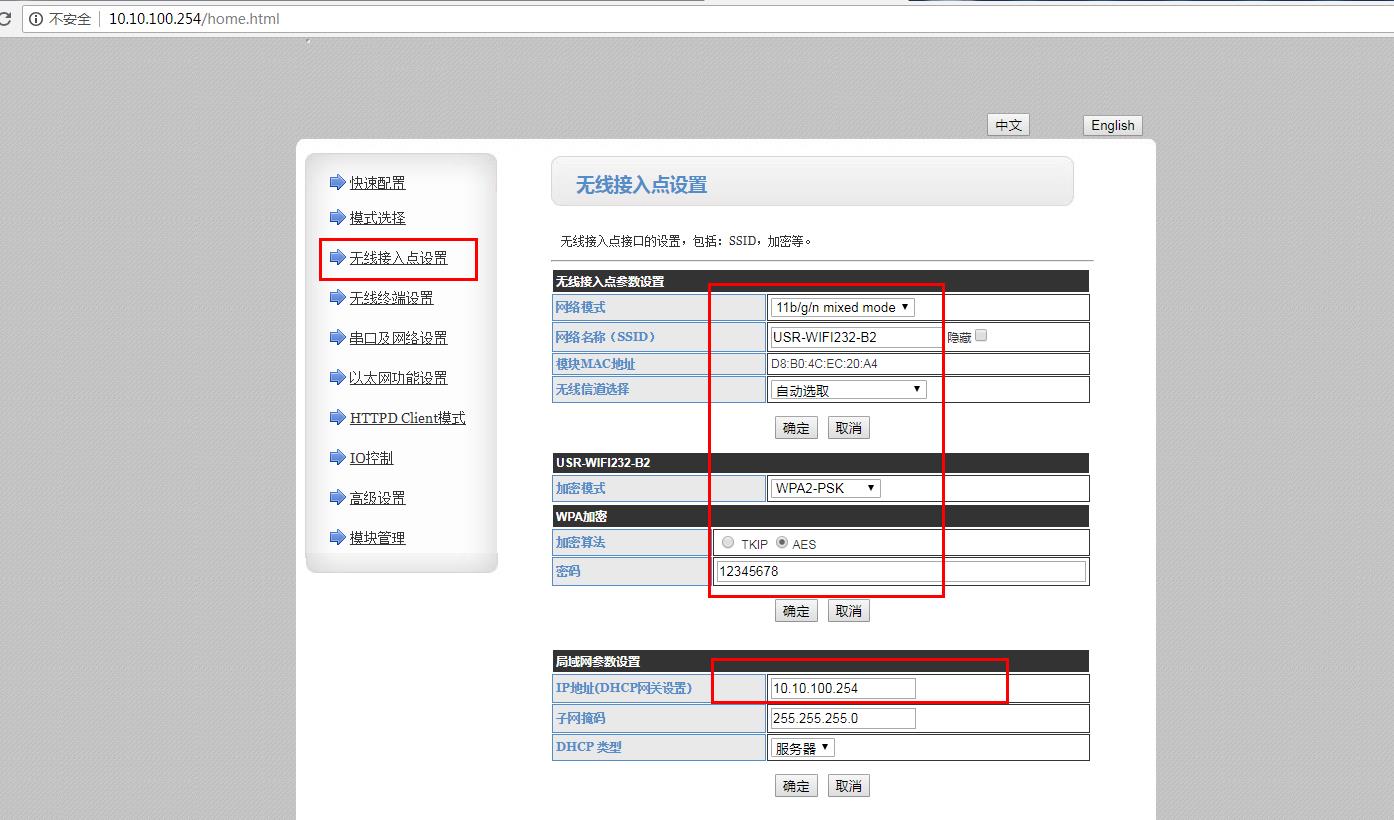Click the 密码 password input field
The width and height of the screenshot is (1394, 820).
[x=900, y=571]
